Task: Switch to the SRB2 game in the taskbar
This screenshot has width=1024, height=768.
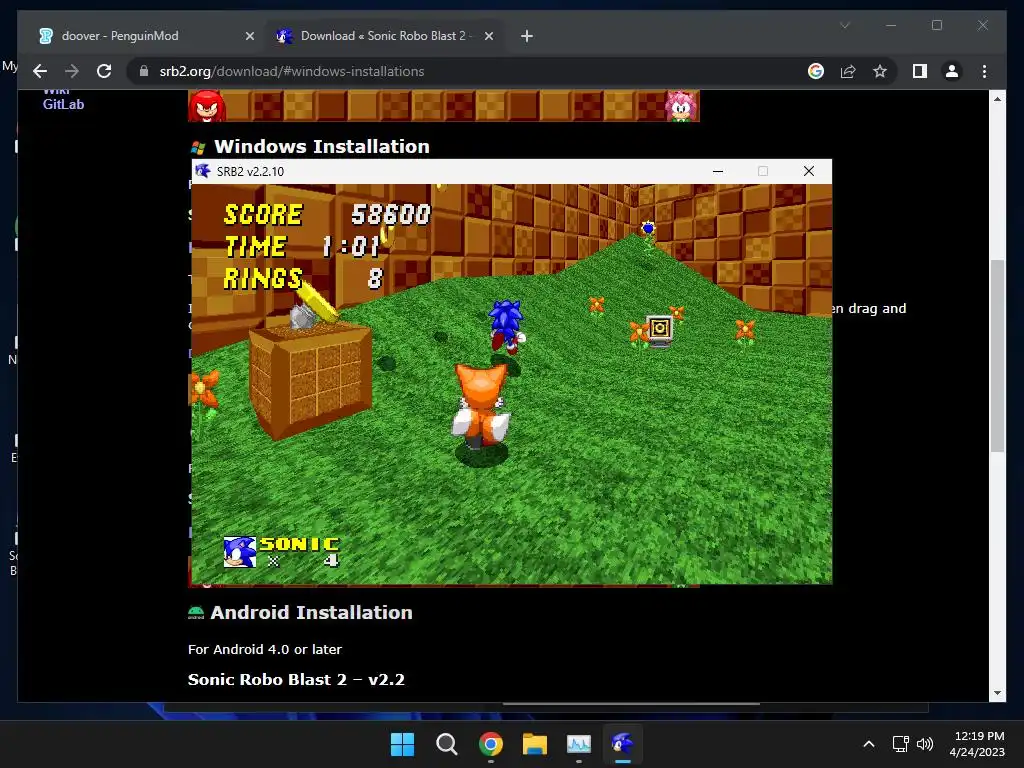Action: click(x=623, y=744)
